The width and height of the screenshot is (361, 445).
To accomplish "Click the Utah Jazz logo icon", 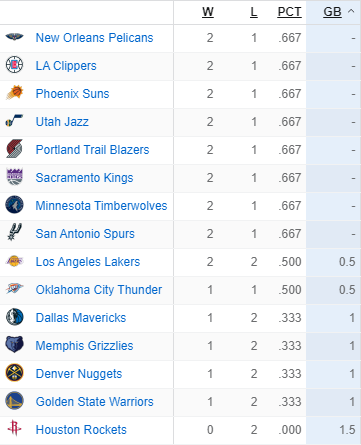I will 14,121.
